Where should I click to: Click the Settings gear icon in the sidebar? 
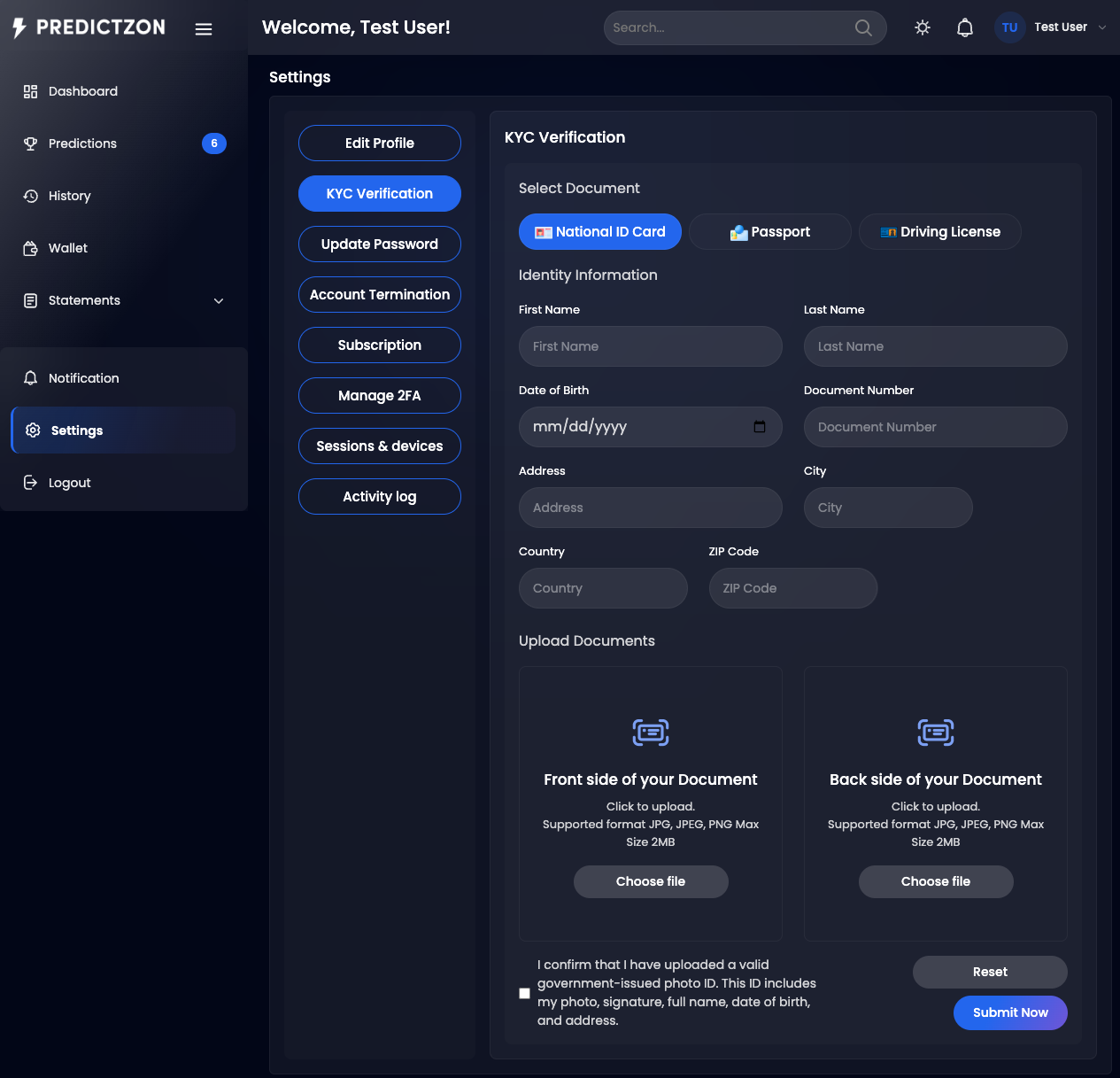click(33, 430)
